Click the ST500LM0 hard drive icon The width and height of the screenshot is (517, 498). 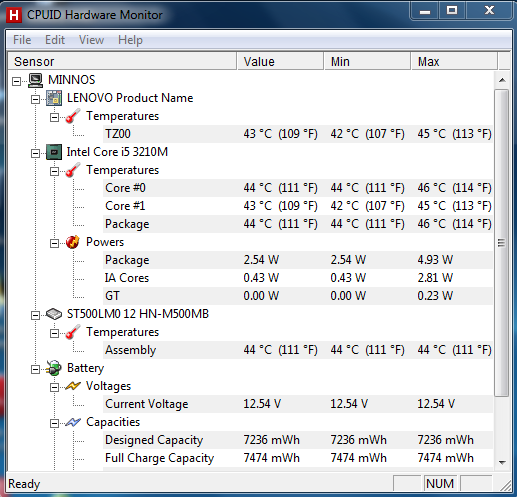pos(54,314)
